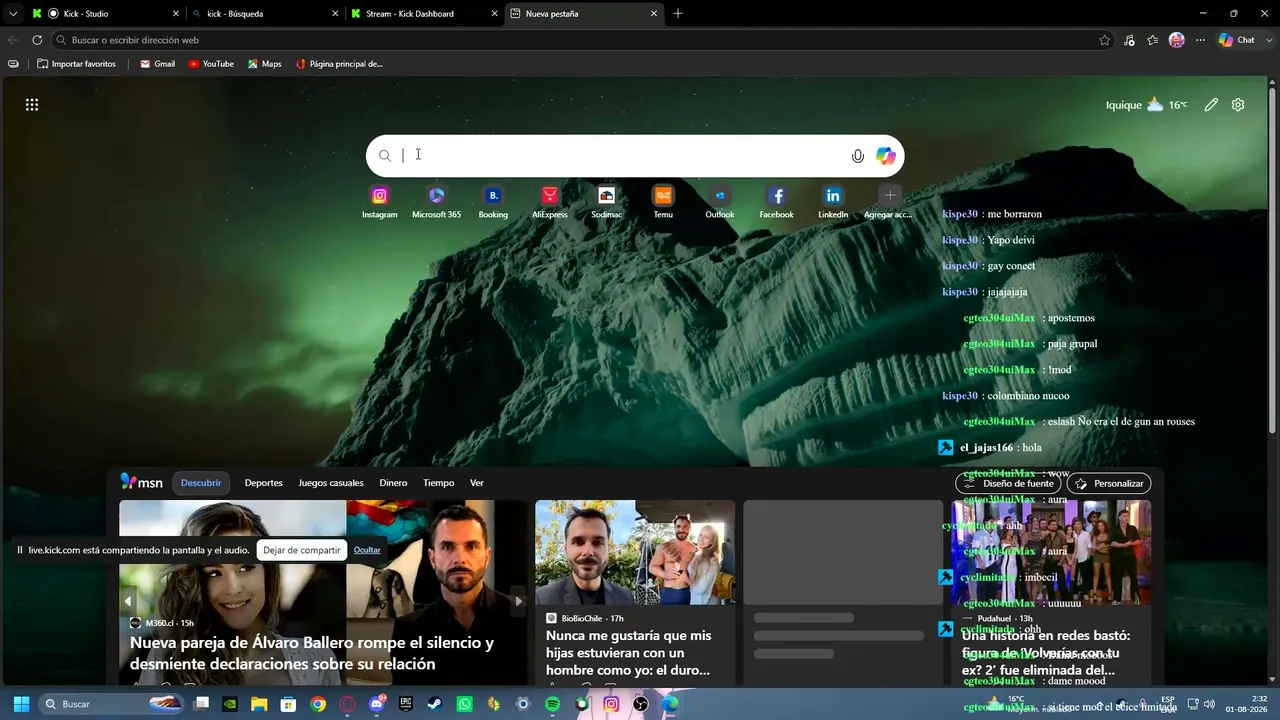The height and width of the screenshot is (720, 1280).
Task: Open the browser profile avatar
Action: click(x=1176, y=40)
